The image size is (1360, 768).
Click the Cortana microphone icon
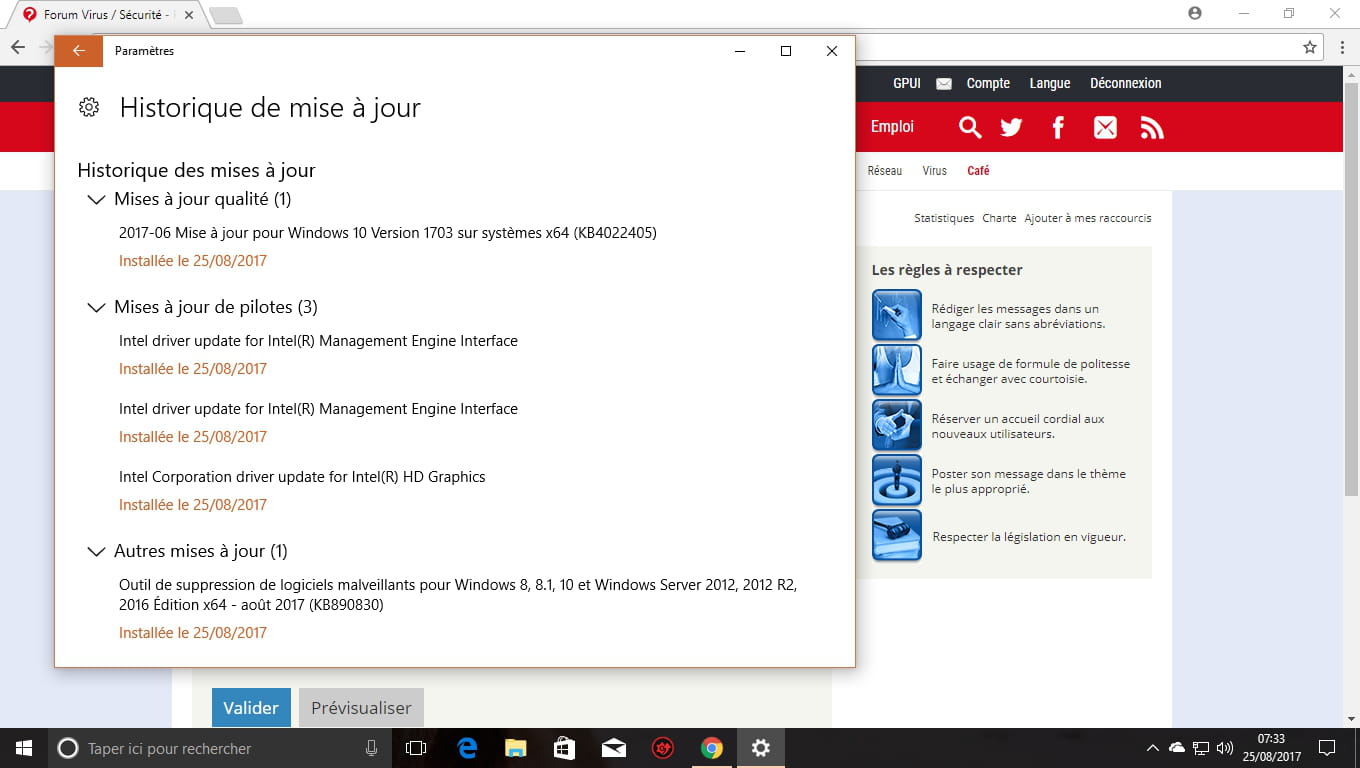(372, 748)
